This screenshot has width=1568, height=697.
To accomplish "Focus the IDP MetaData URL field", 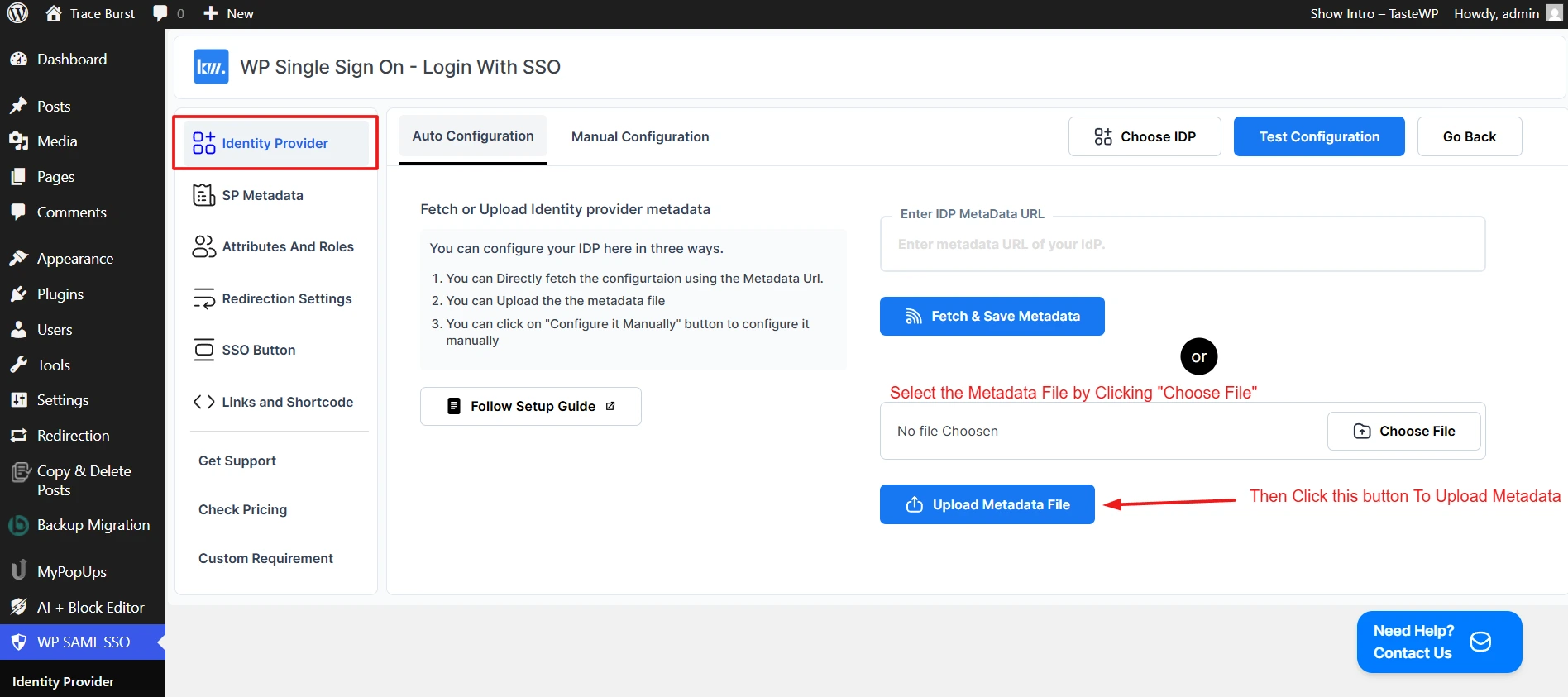I will tap(1183, 244).
